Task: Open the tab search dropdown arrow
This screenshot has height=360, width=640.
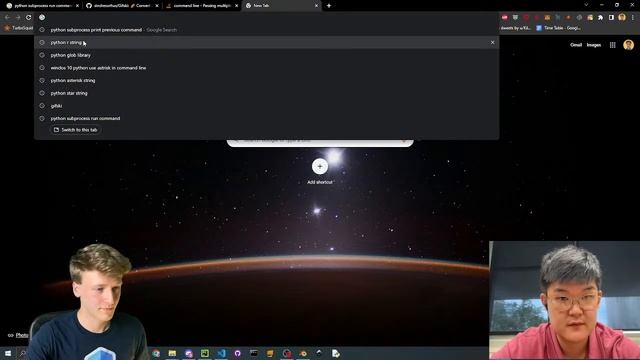Action: (x=586, y=5)
